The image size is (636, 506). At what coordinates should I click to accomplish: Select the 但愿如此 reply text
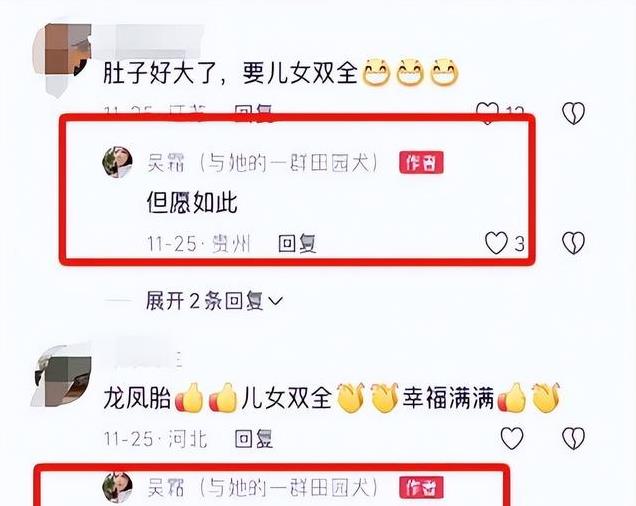coord(192,202)
